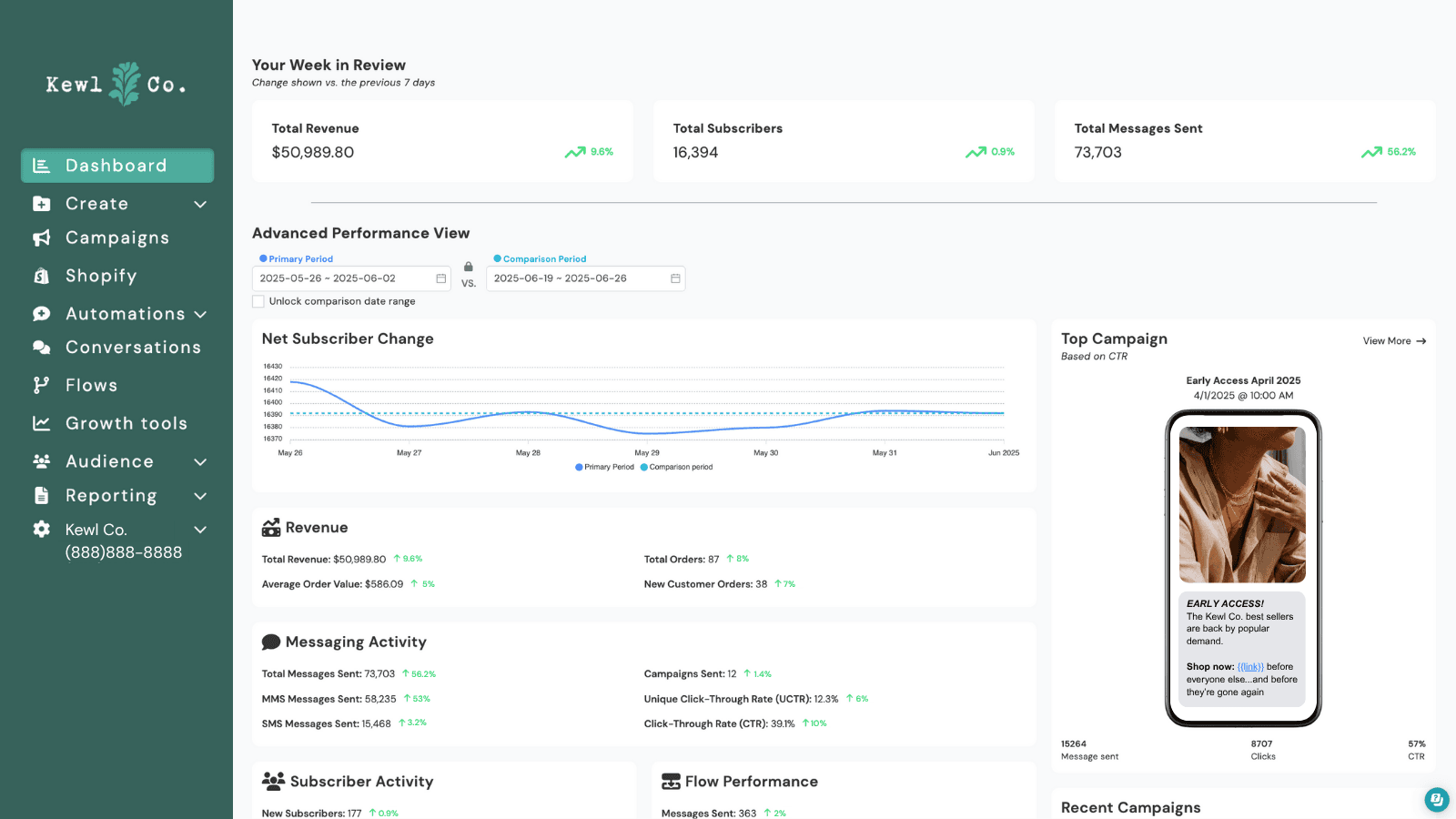Click View More on Top Campaign
The image size is (1456, 819).
pyautogui.click(x=1393, y=340)
